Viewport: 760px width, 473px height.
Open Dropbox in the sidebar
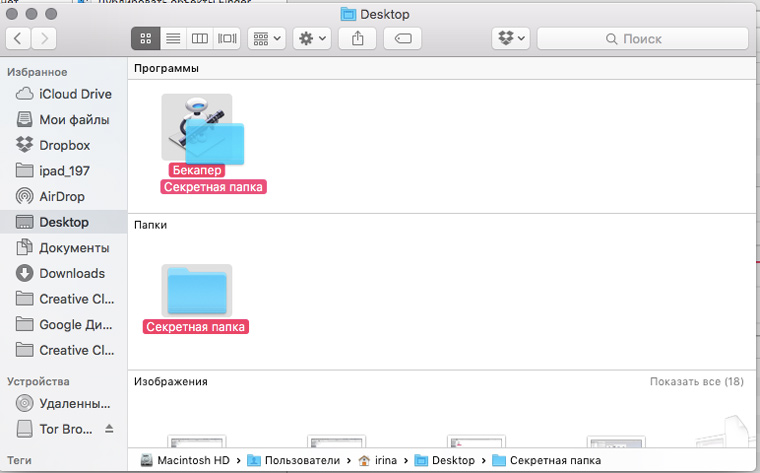click(64, 145)
